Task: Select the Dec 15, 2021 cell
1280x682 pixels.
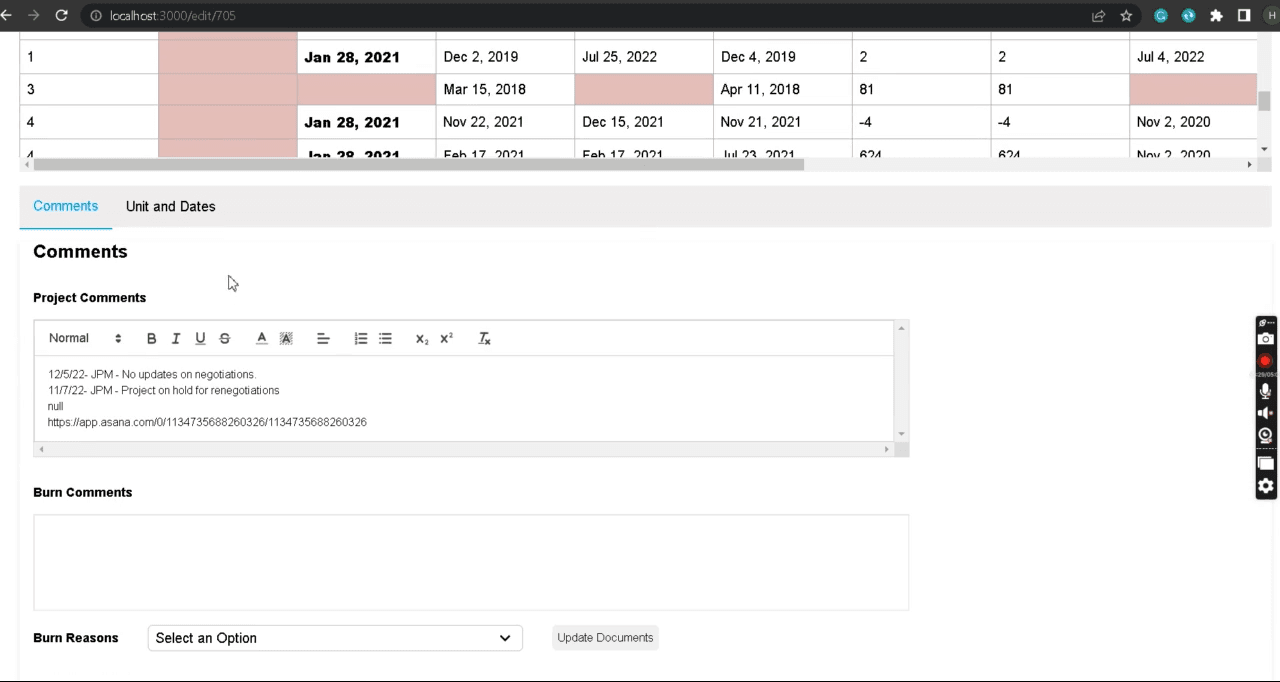Action: (x=644, y=122)
